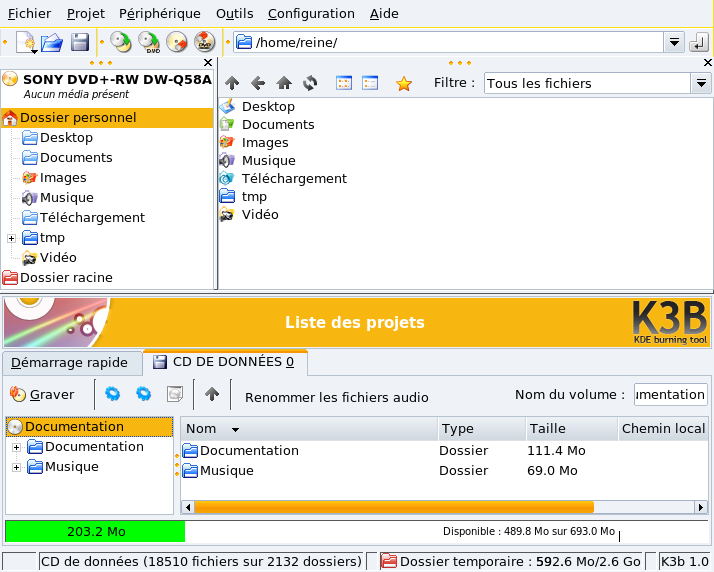Click the Graver button
The height and width of the screenshot is (572, 714).
coord(42,395)
